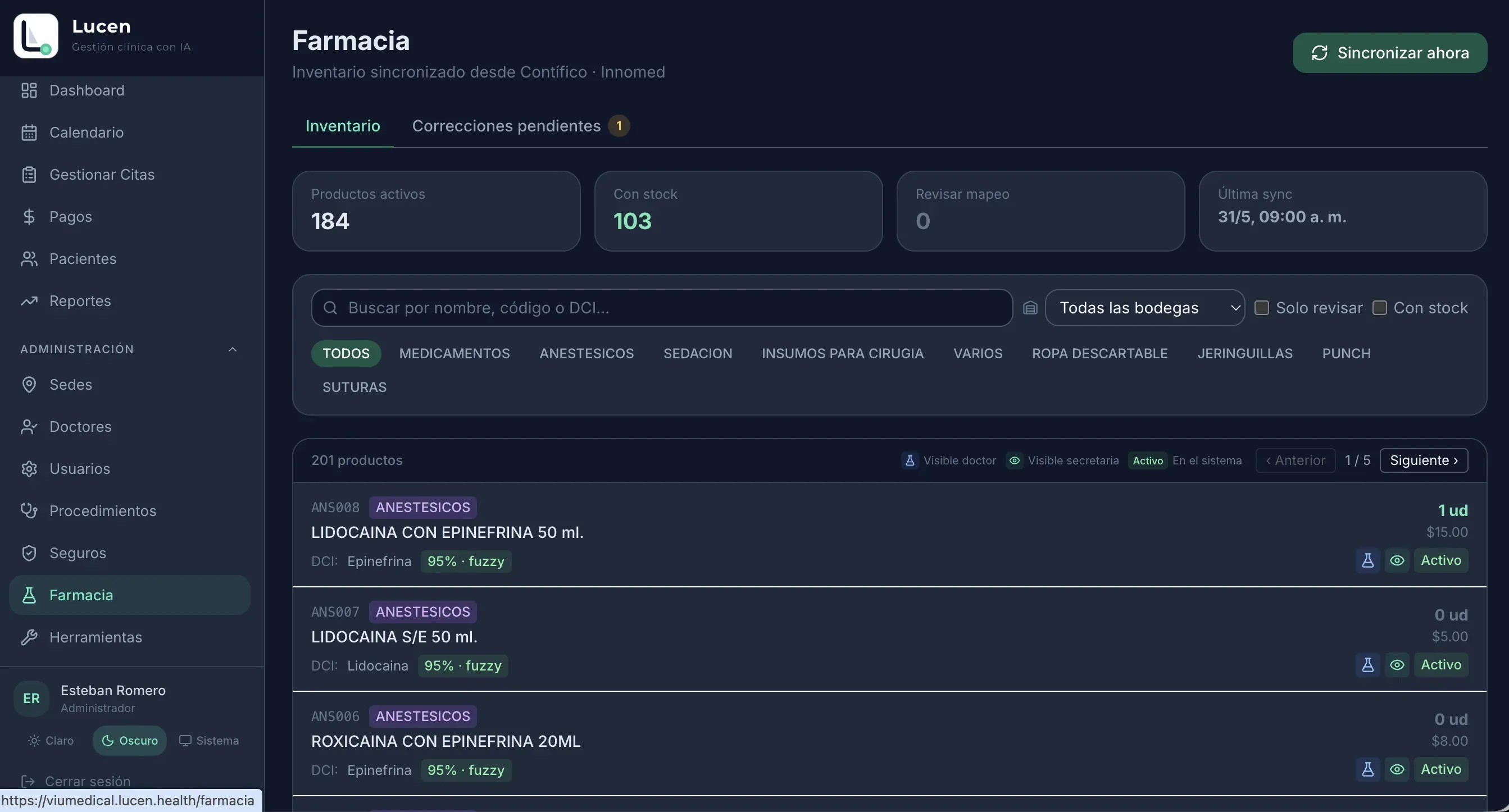Filter by PUNCH category
The height and width of the screenshot is (812, 1509).
coord(1346,354)
